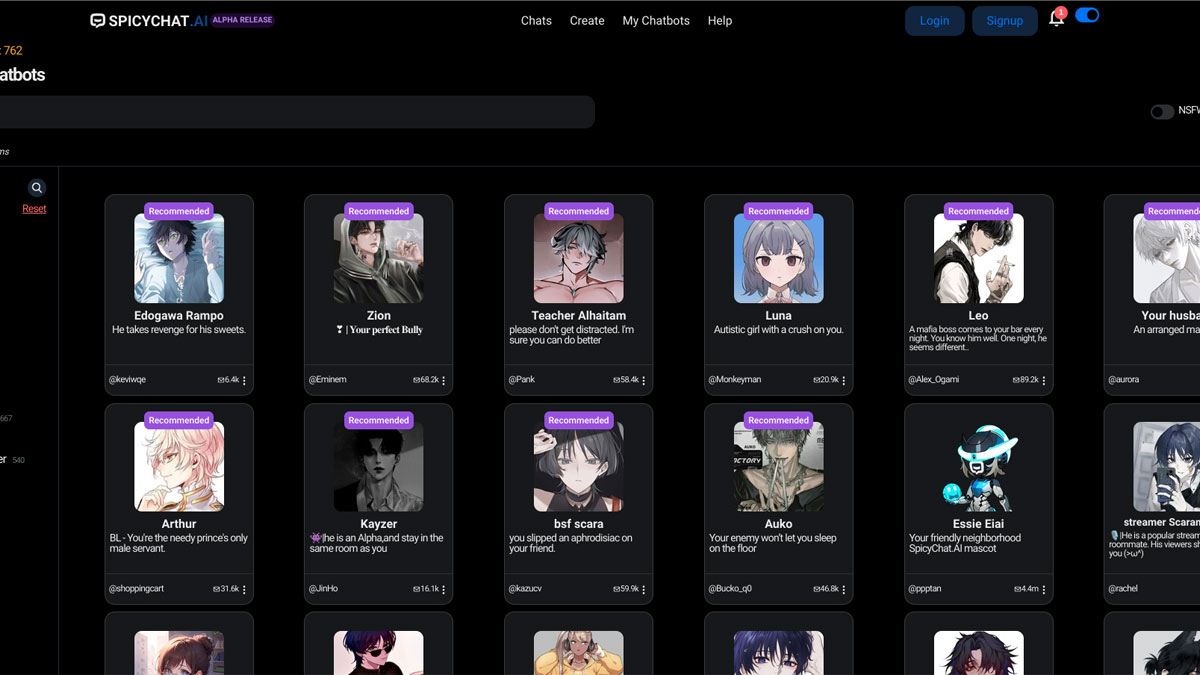
Task: Open the Essie Eiai card's three-dot menu
Action: coord(1044,590)
